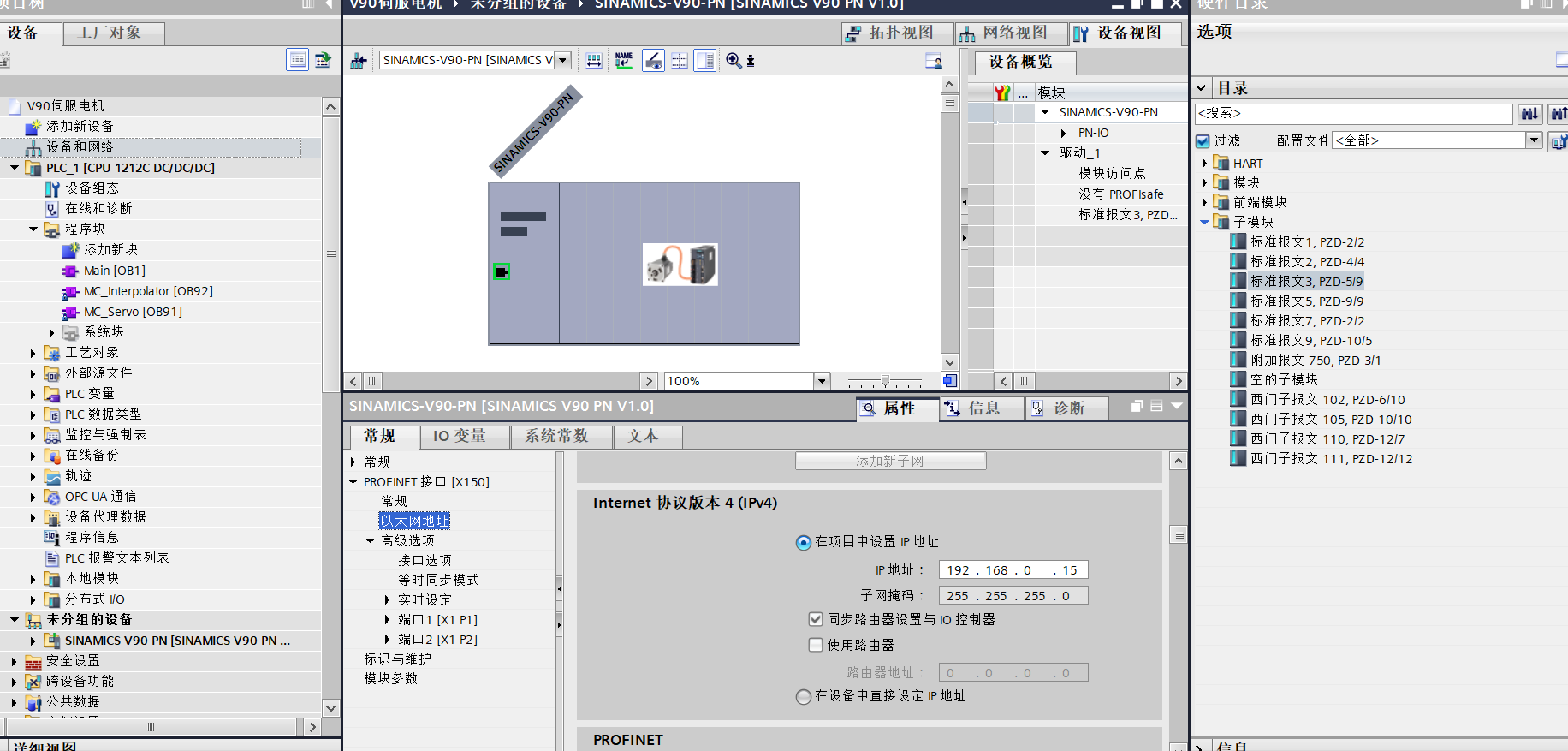Image resolution: width=1568 pixels, height=751 pixels.
Task: Click the block icon beside MC_Interpolator [OB92]
Action: click(x=71, y=291)
